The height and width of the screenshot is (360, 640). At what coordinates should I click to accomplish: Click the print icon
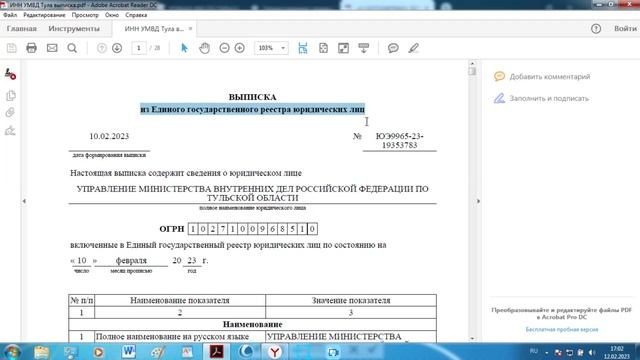(x=31, y=48)
